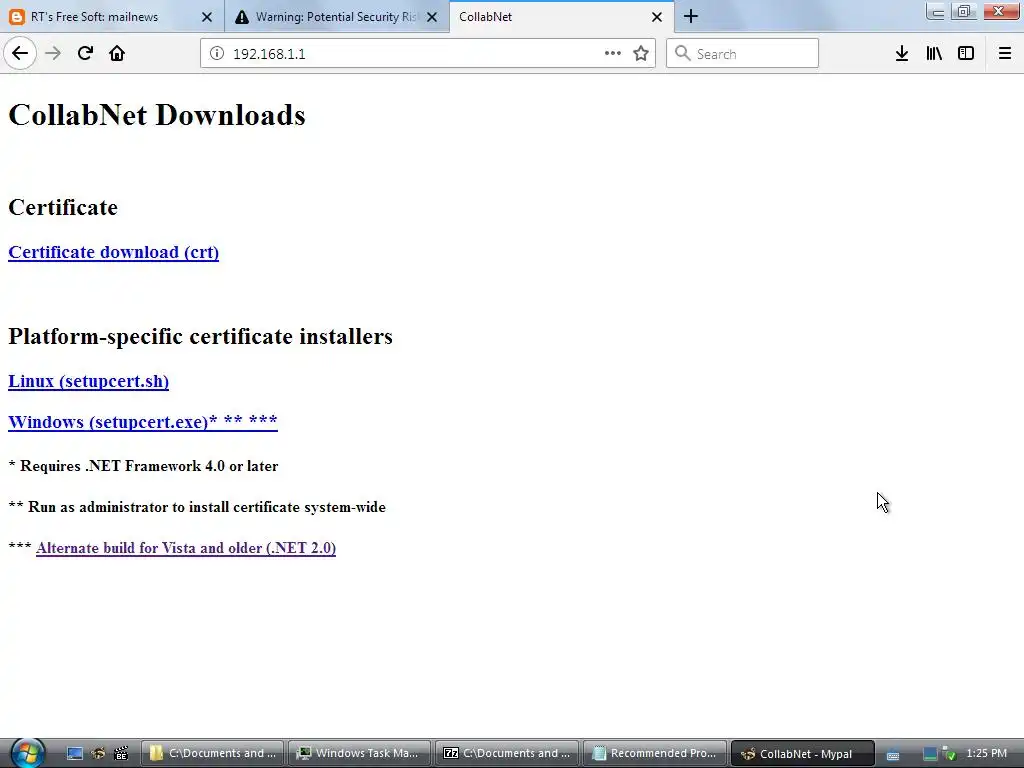Click Show Desktop quick launch icon

tap(75, 754)
